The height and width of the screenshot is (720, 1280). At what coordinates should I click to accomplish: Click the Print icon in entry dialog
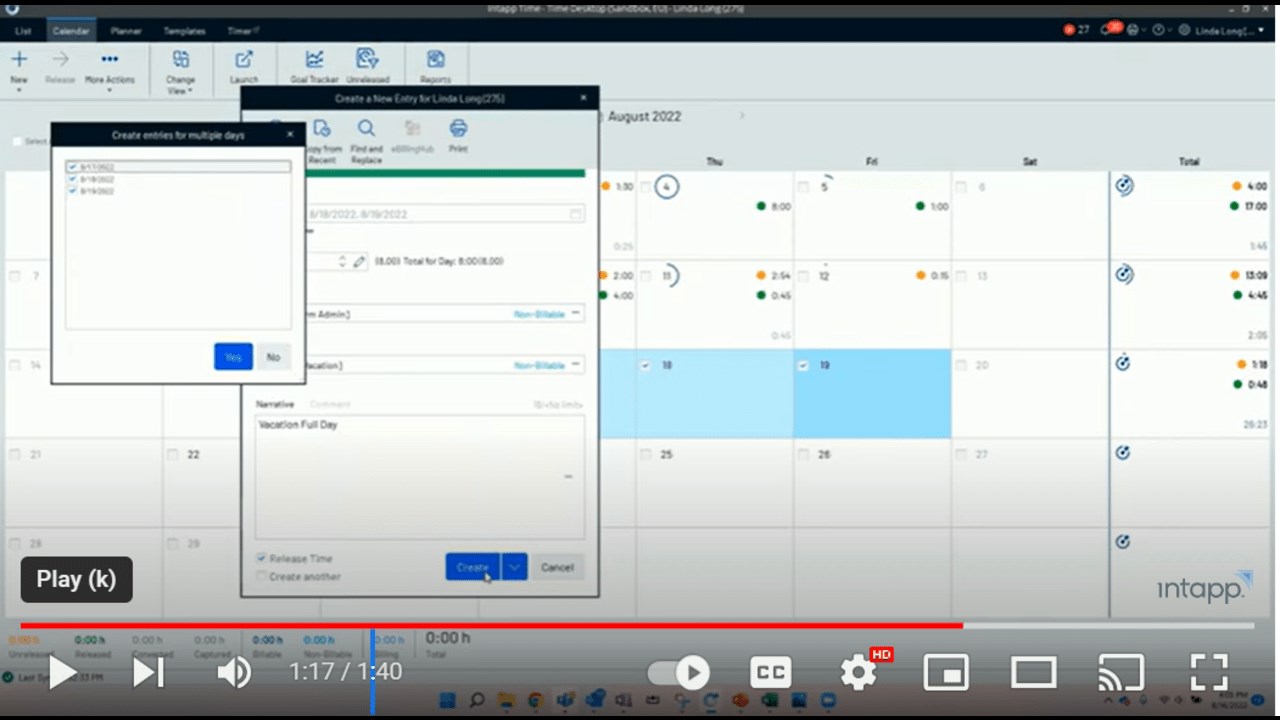pyautogui.click(x=458, y=128)
